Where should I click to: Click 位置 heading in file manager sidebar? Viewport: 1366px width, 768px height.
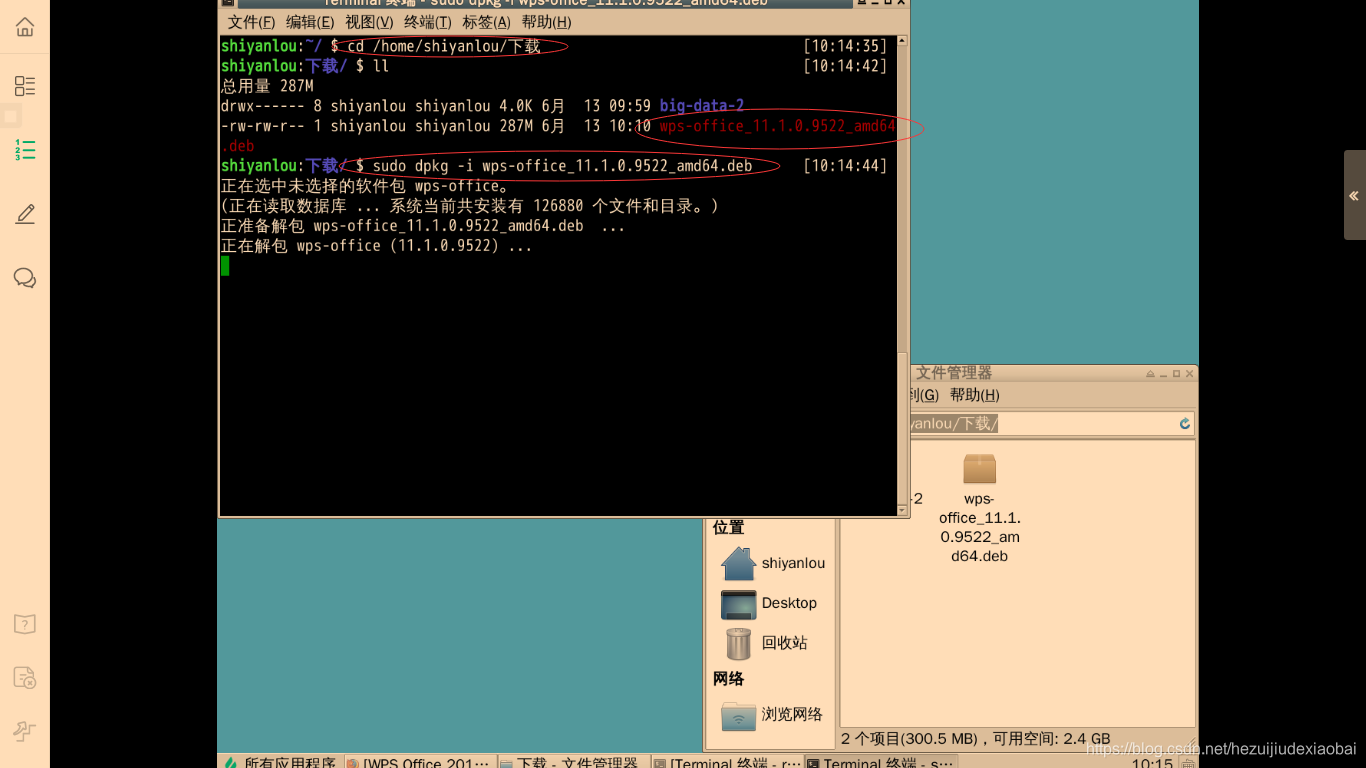728,527
